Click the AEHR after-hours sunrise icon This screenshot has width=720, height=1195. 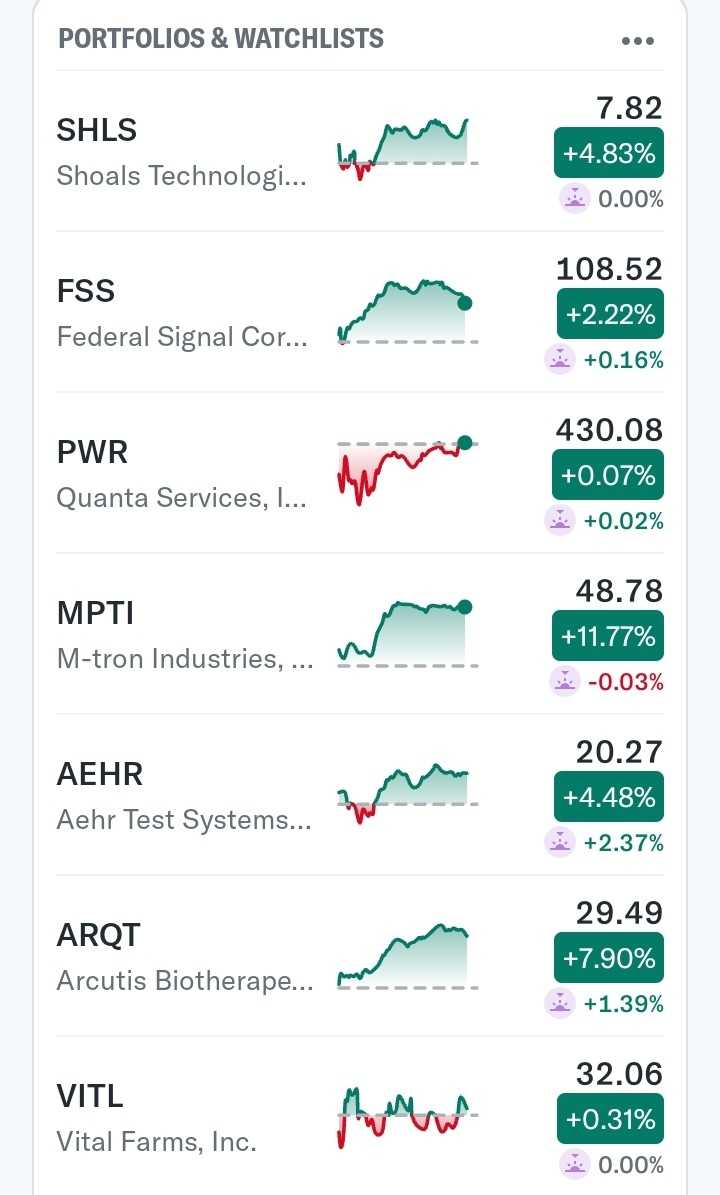560,842
